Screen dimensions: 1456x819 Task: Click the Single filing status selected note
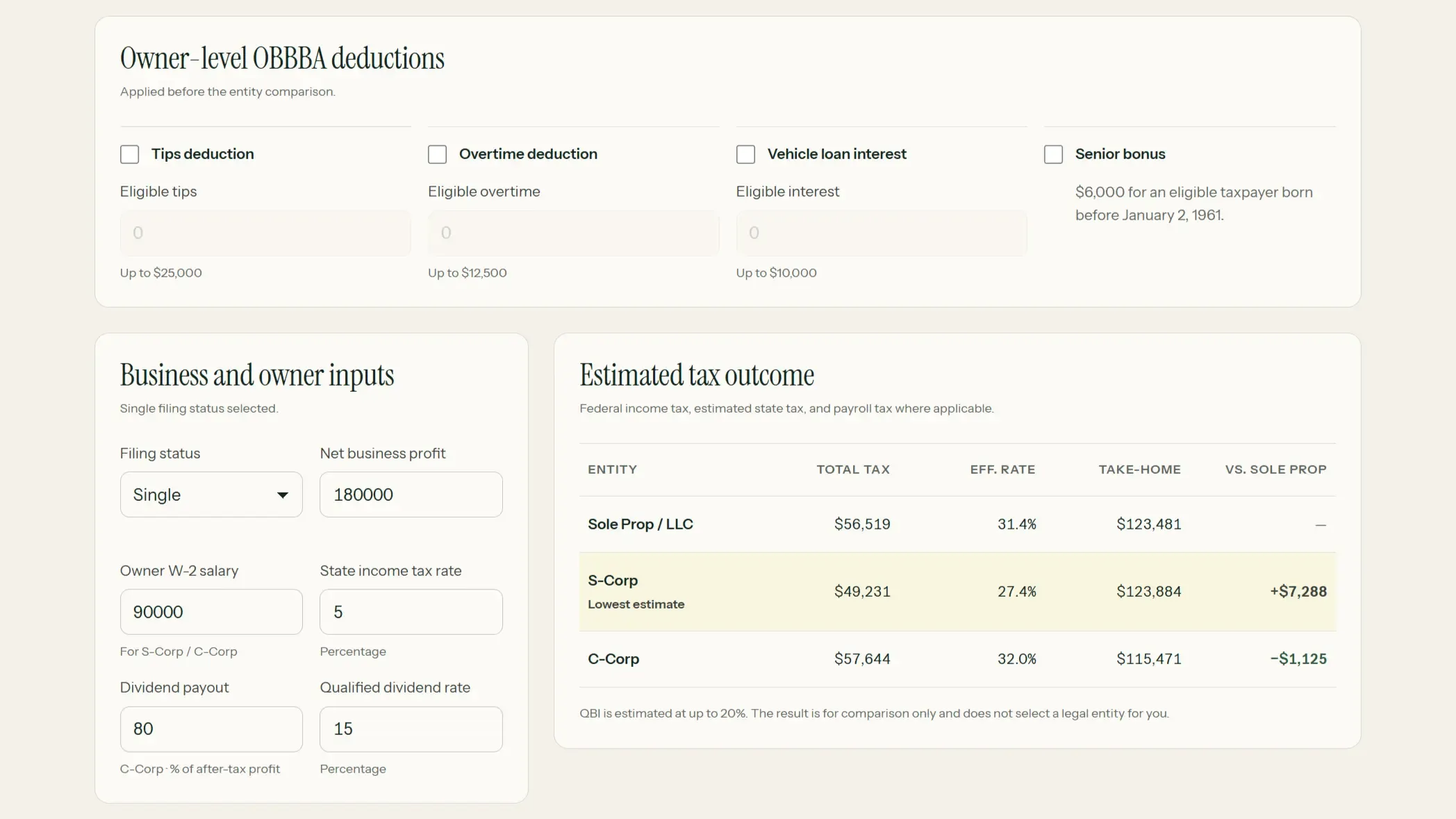[x=199, y=408]
